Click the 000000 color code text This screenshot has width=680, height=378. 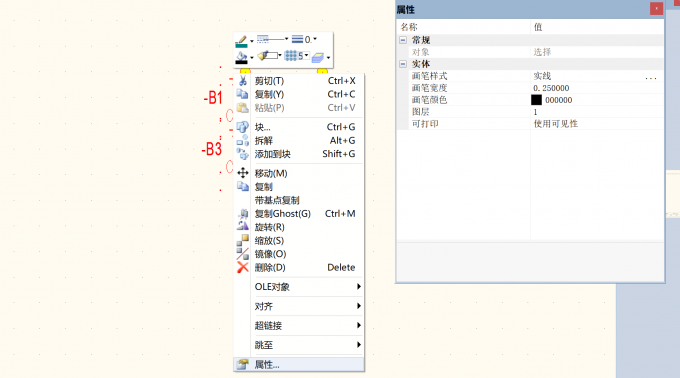click(x=559, y=100)
